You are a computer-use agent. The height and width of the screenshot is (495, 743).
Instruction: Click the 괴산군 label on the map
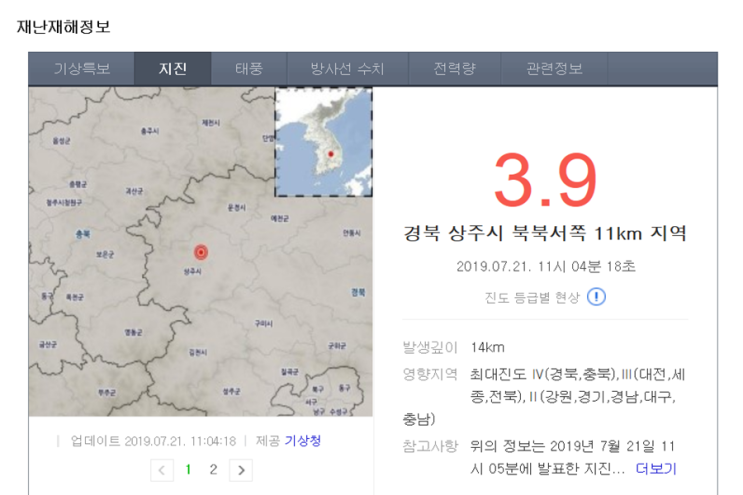click(x=134, y=191)
